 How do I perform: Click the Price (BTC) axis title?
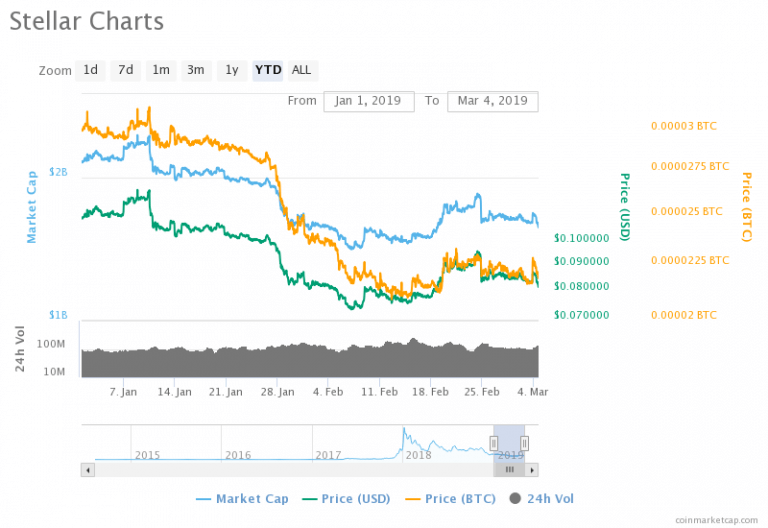pyautogui.click(x=746, y=207)
